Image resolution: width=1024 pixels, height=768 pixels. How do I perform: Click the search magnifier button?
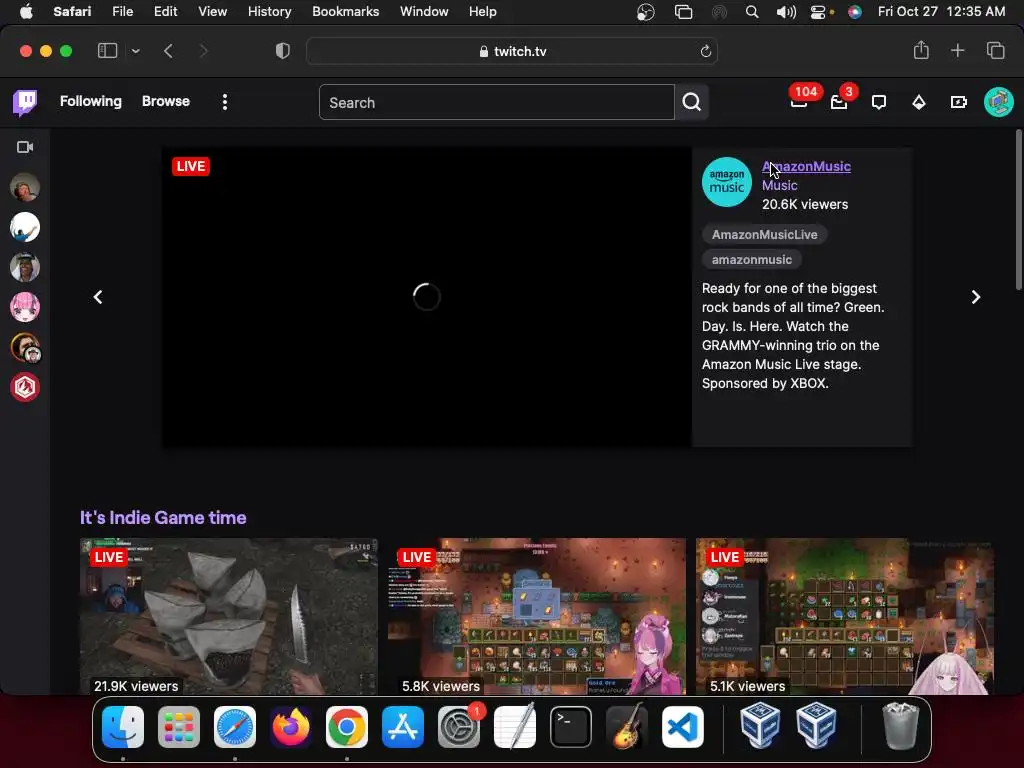[x=692, y=102]
